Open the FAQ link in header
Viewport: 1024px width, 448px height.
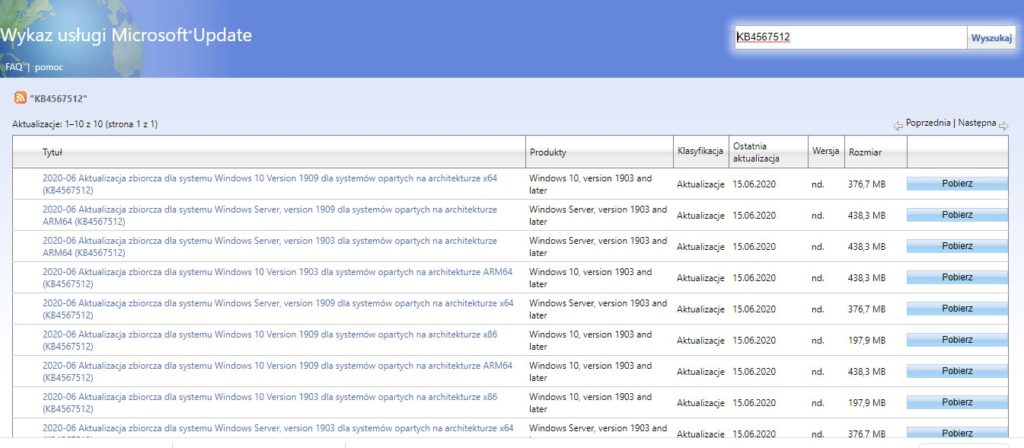14,67
